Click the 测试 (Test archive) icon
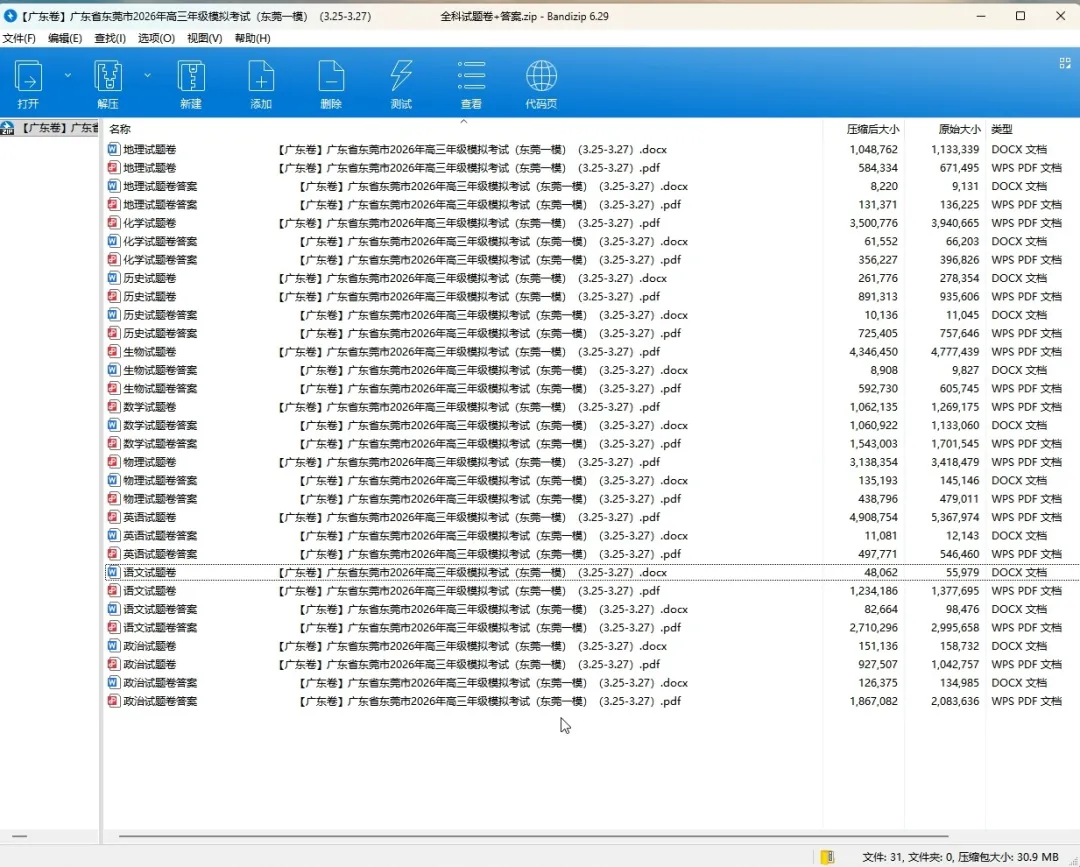This screenshot has width=1080, height=867. [401, 84]
